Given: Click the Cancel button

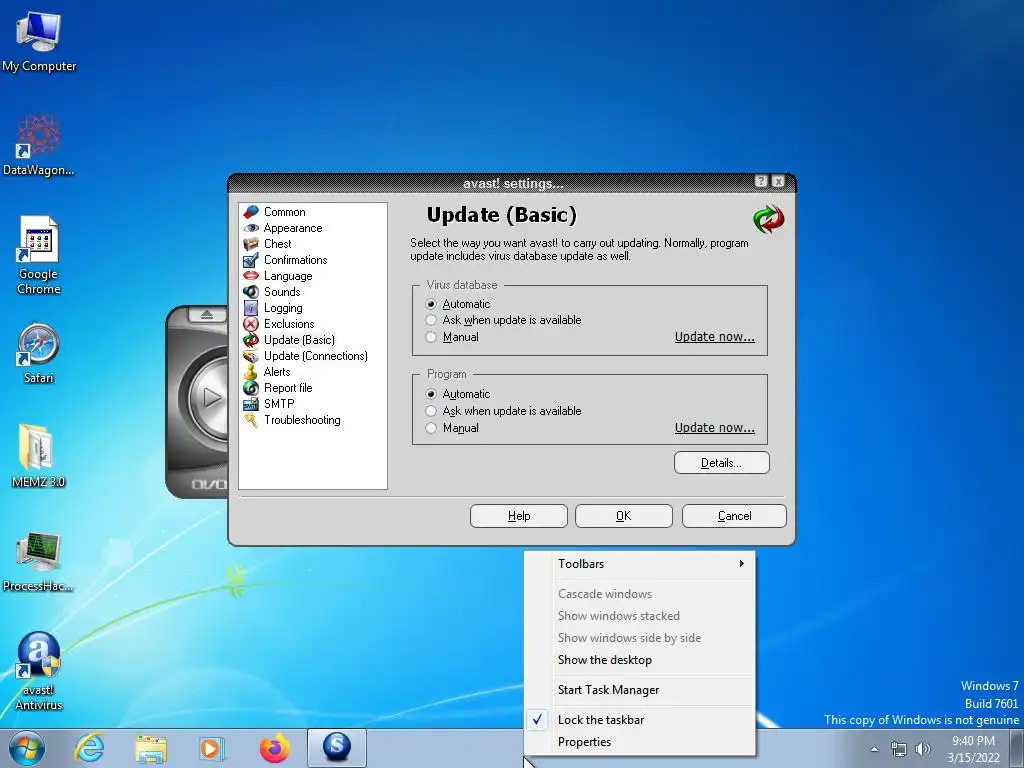Looking at the screenshot, I should [734, 516].
